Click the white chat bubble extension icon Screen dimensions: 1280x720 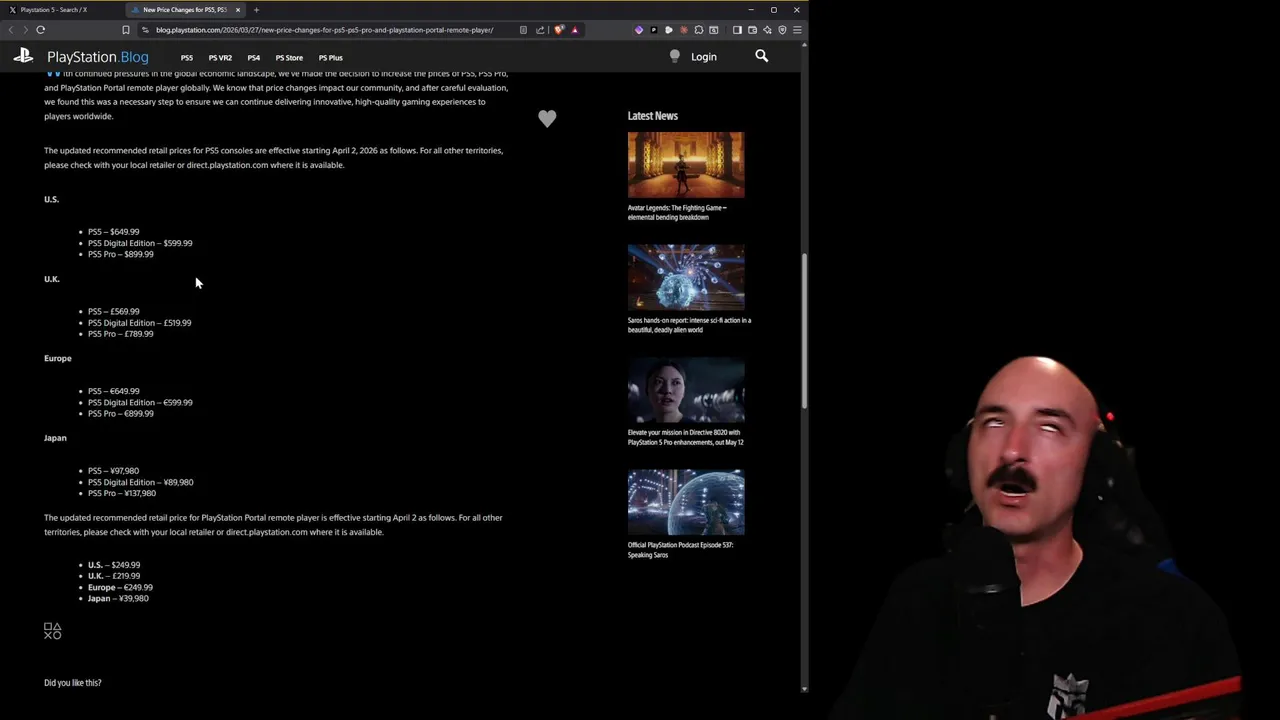(669, 30)
